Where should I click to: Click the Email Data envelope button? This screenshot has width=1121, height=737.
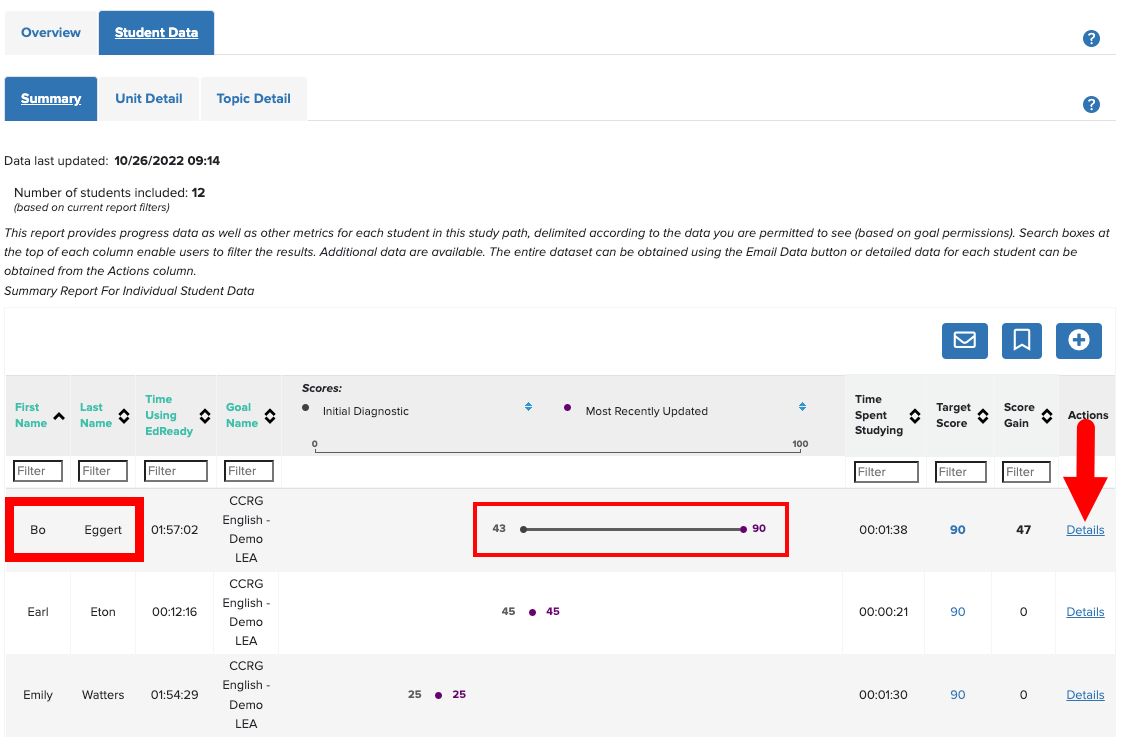click(964, 340)
